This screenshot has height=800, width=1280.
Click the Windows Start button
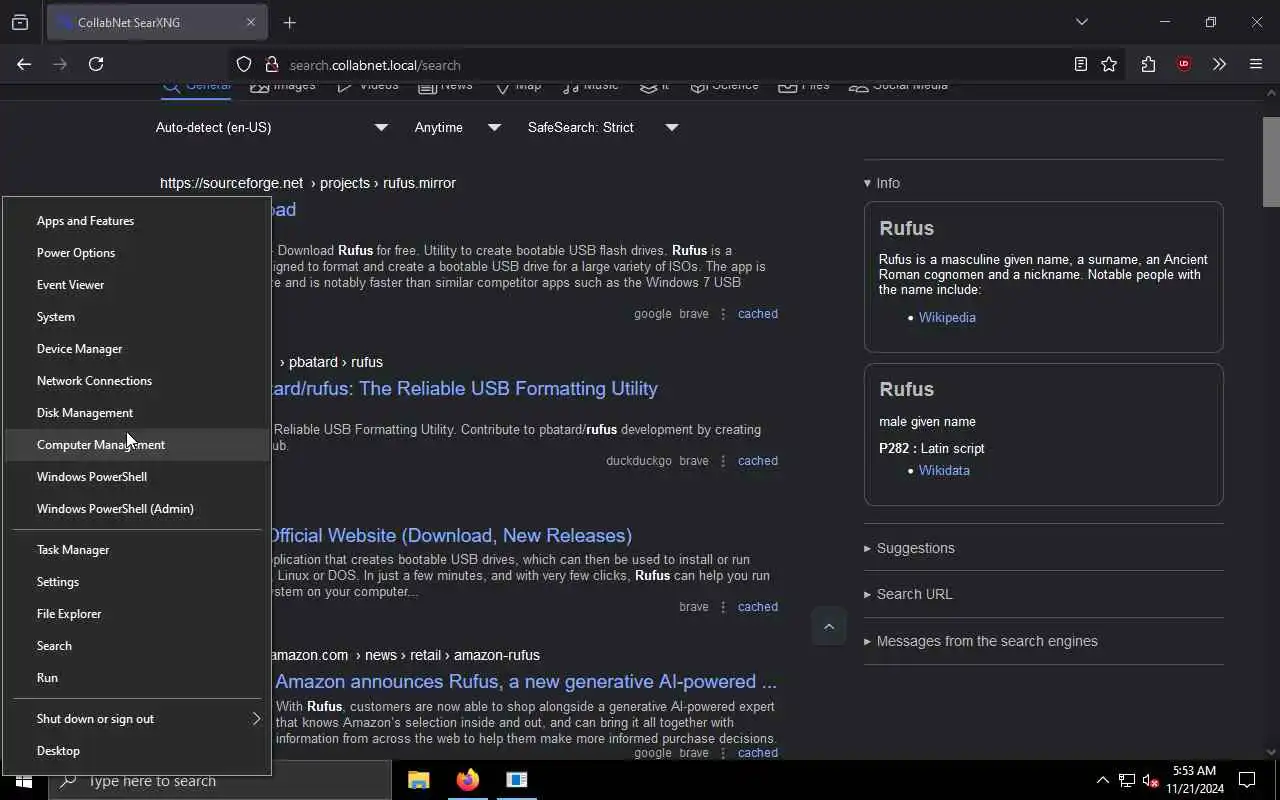[24, 781]
